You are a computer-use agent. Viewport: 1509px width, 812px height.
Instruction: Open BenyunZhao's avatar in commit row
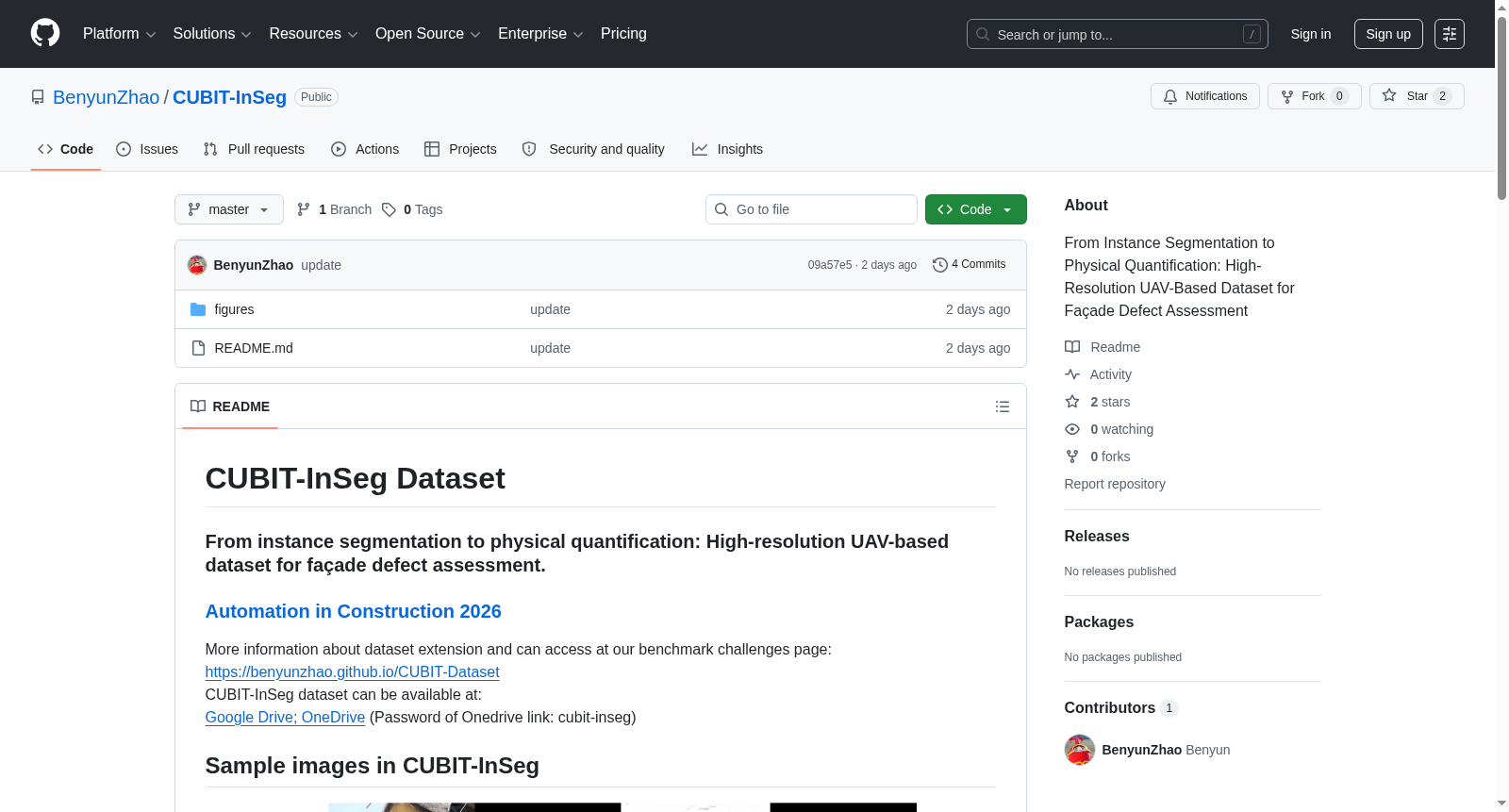pos(197,265)
